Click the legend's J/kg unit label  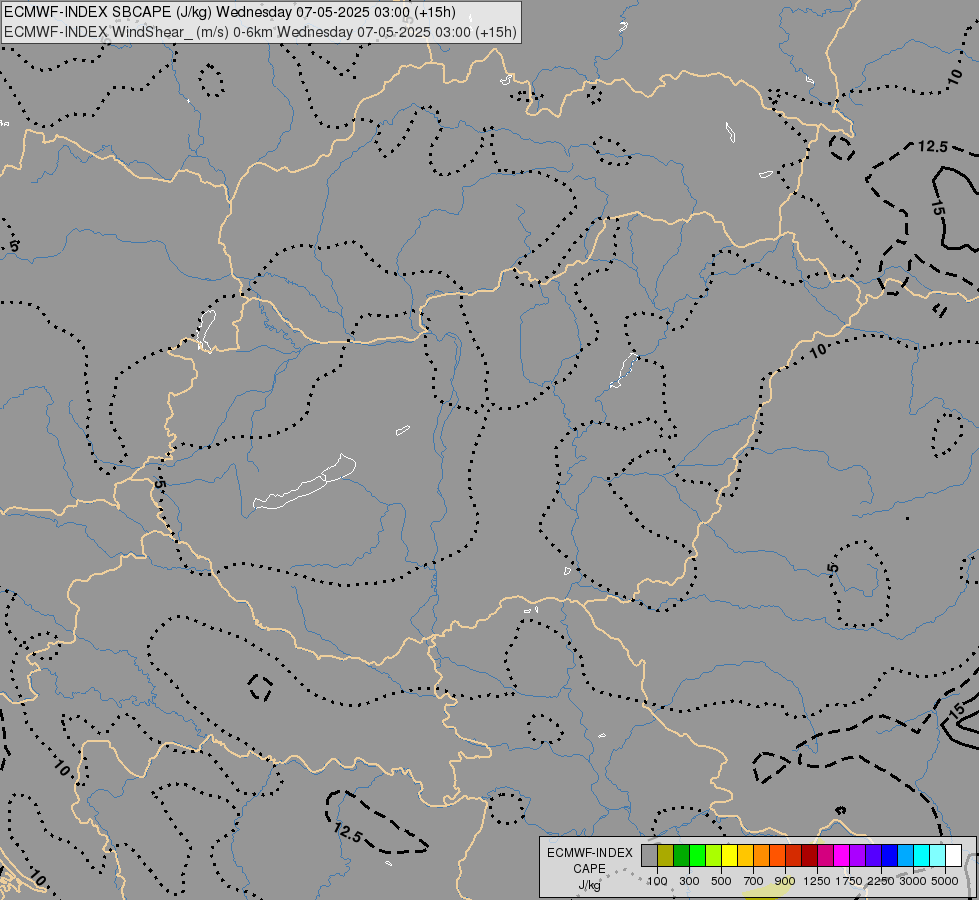point(589,885)
